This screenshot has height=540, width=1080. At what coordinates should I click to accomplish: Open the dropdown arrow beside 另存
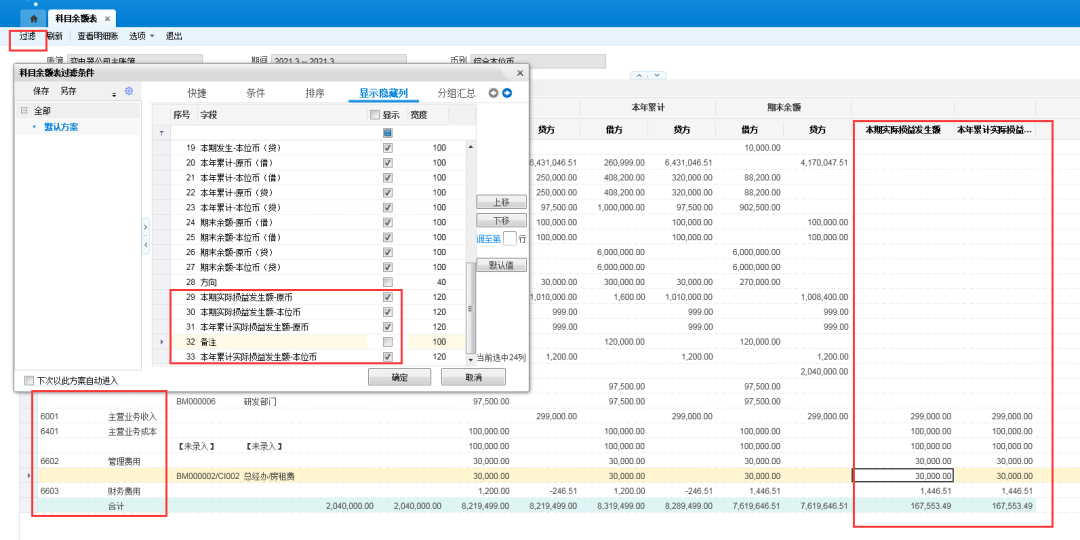(x=114, y=94)
